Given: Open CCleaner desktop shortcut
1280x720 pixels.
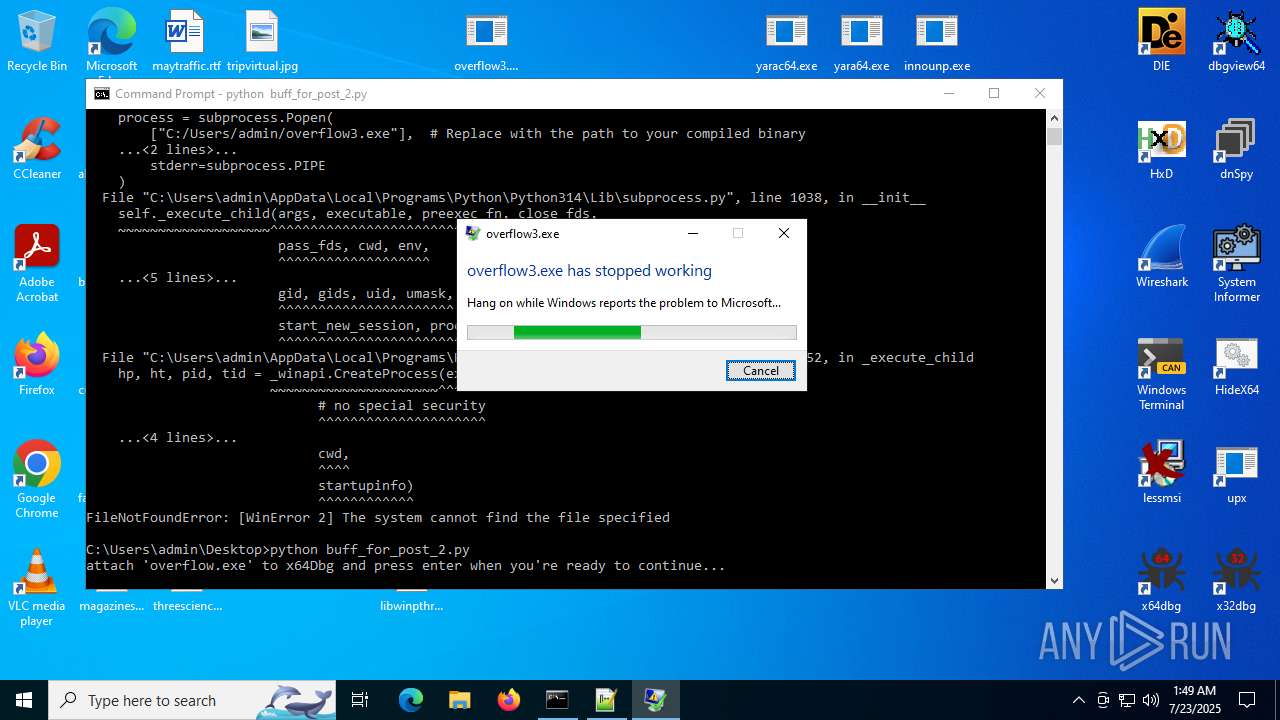Looking at the screenshot, I should 37,149.
